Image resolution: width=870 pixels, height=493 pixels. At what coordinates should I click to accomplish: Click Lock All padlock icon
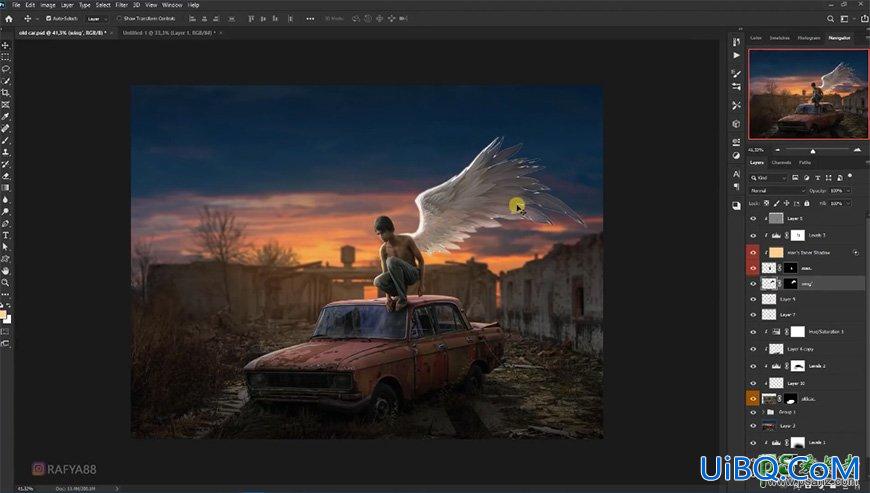click(x=807, y=204)
